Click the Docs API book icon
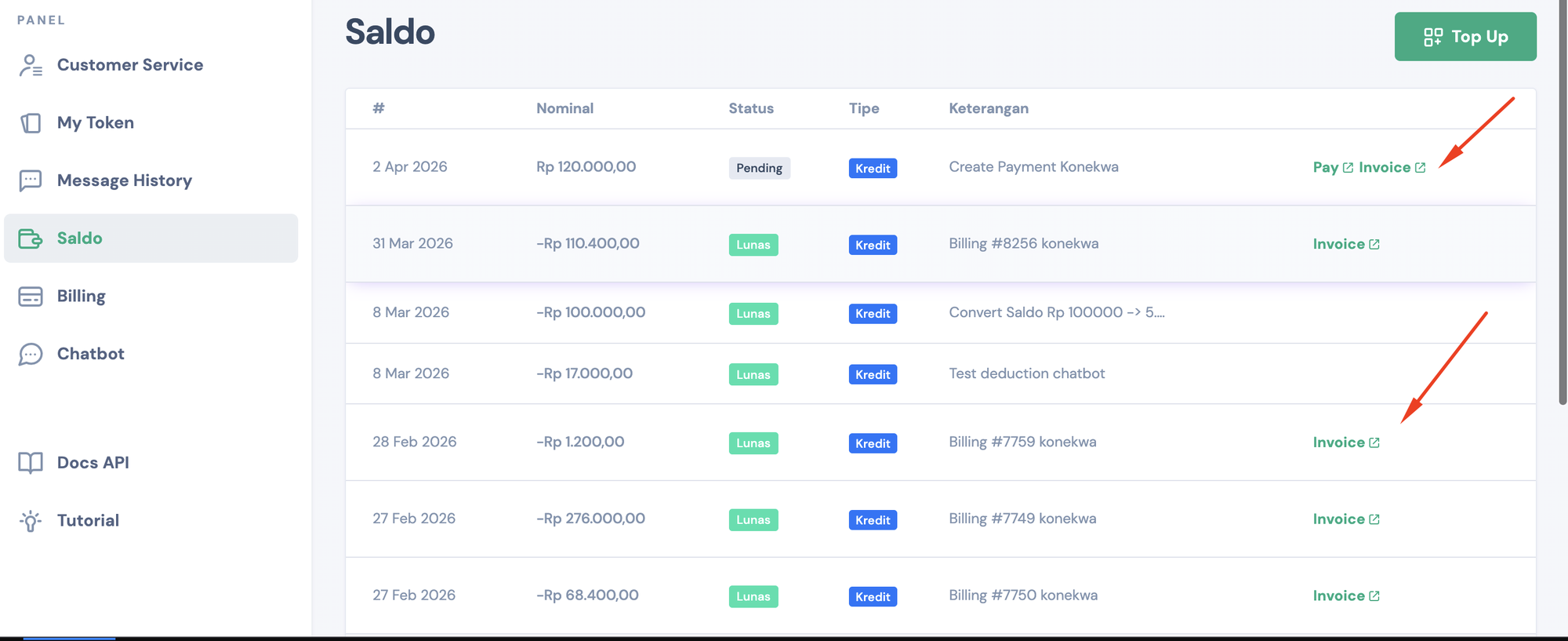This screenshot has width=1568, height=641. [x=31, y=463]
